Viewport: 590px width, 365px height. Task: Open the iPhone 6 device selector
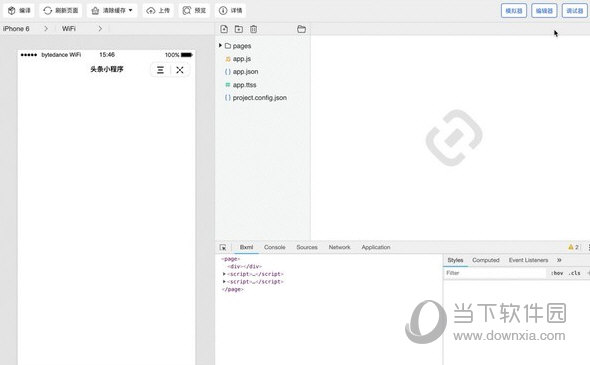[x=26, y=29]
